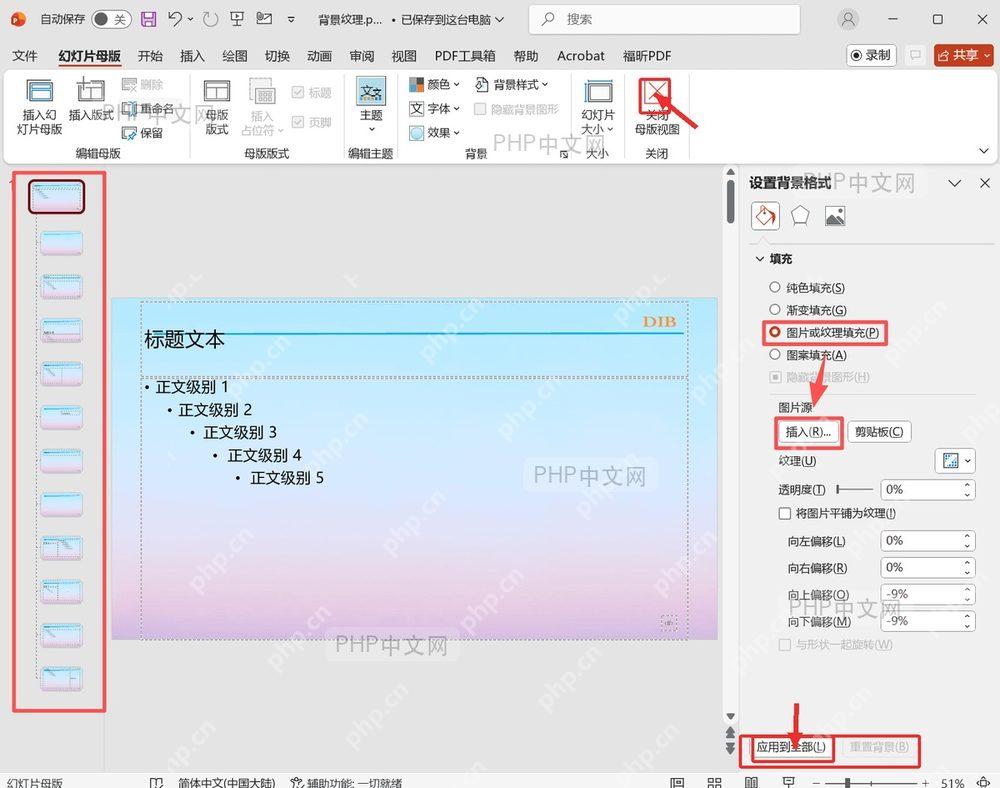Select Solid fill (纯色填充) radio
The width and height of the screenshot is (1000, 788).
point(775,288)
